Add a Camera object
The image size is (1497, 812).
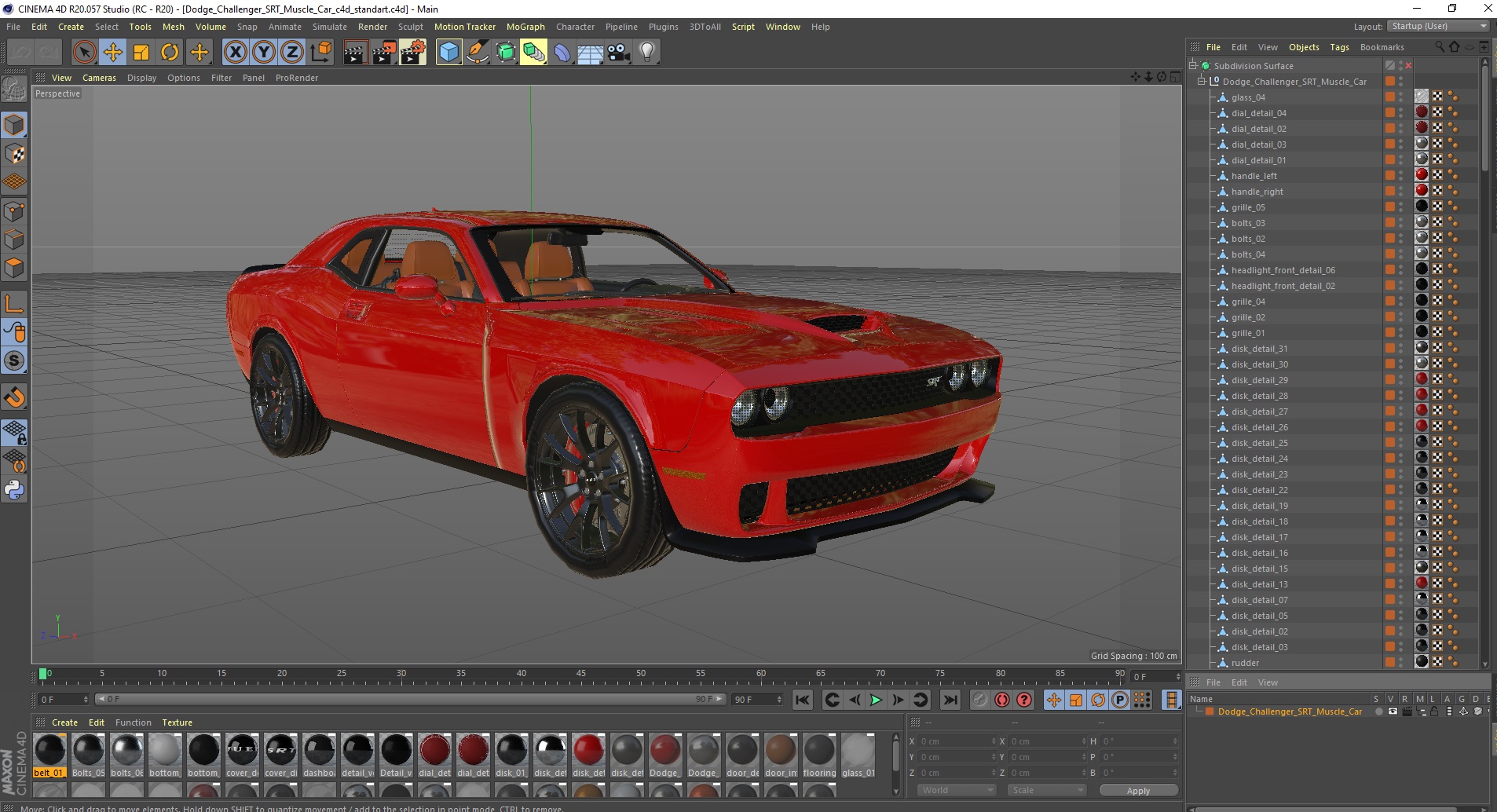(619, 53)
